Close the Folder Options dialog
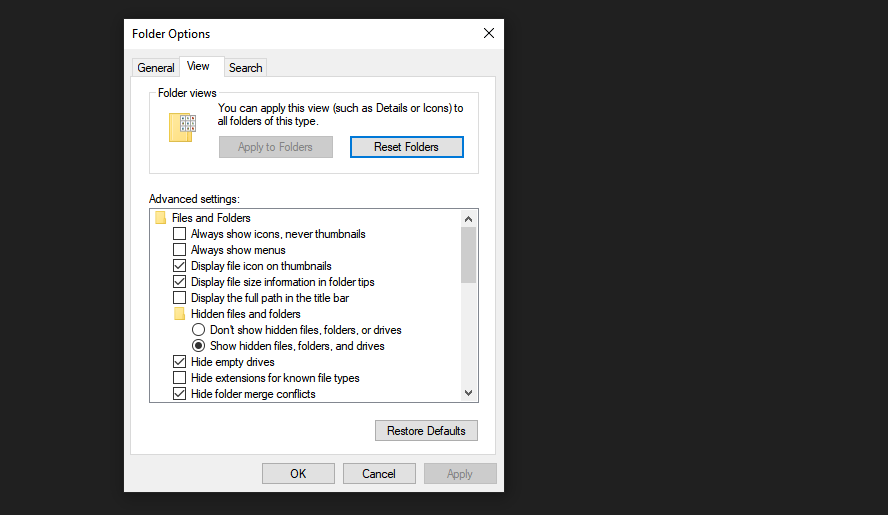The image size is (888, 515). coord(489,33)
